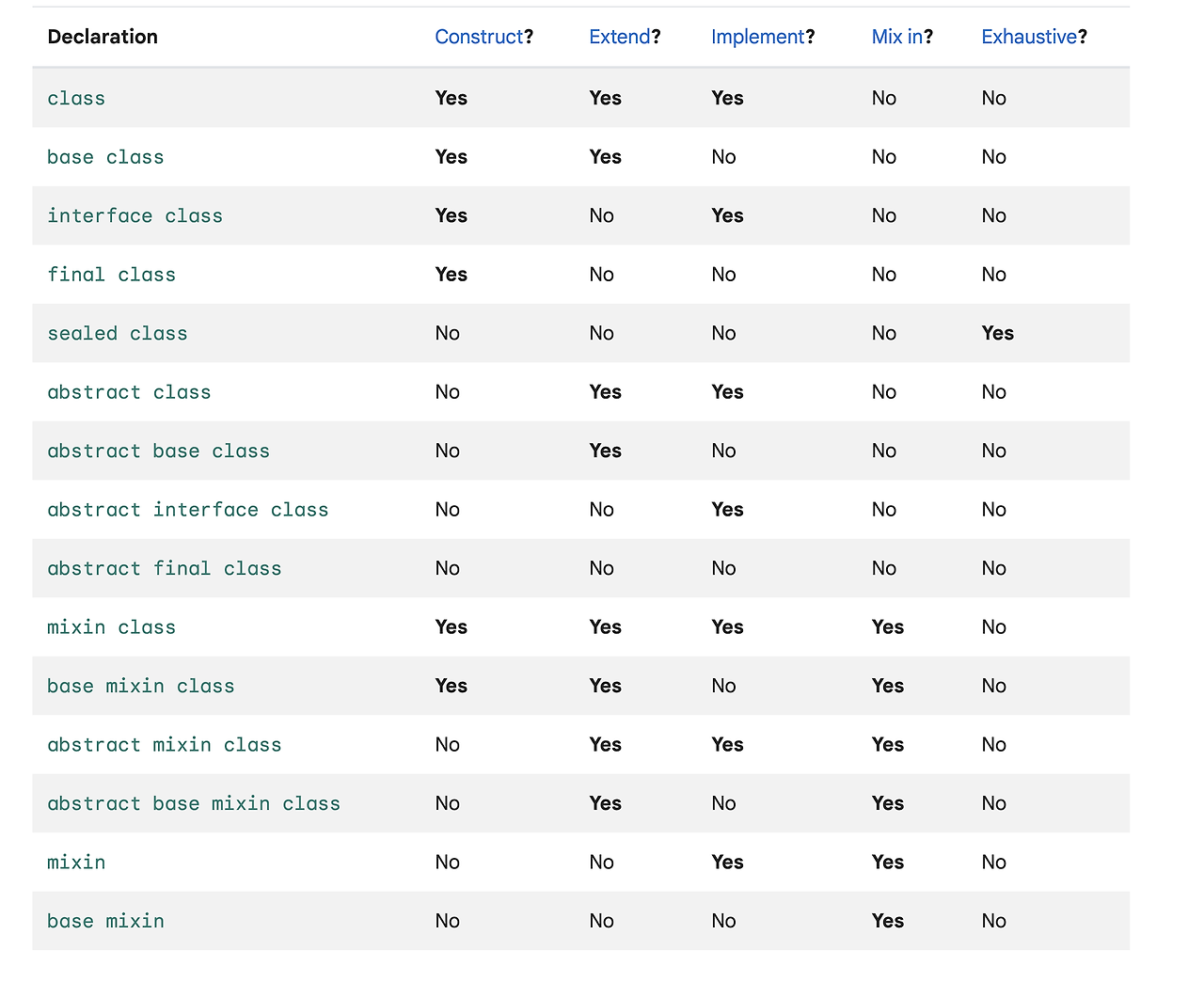Click the 'sealed class' declaration entry
The image size is (1204, 982).
point(118,333)
